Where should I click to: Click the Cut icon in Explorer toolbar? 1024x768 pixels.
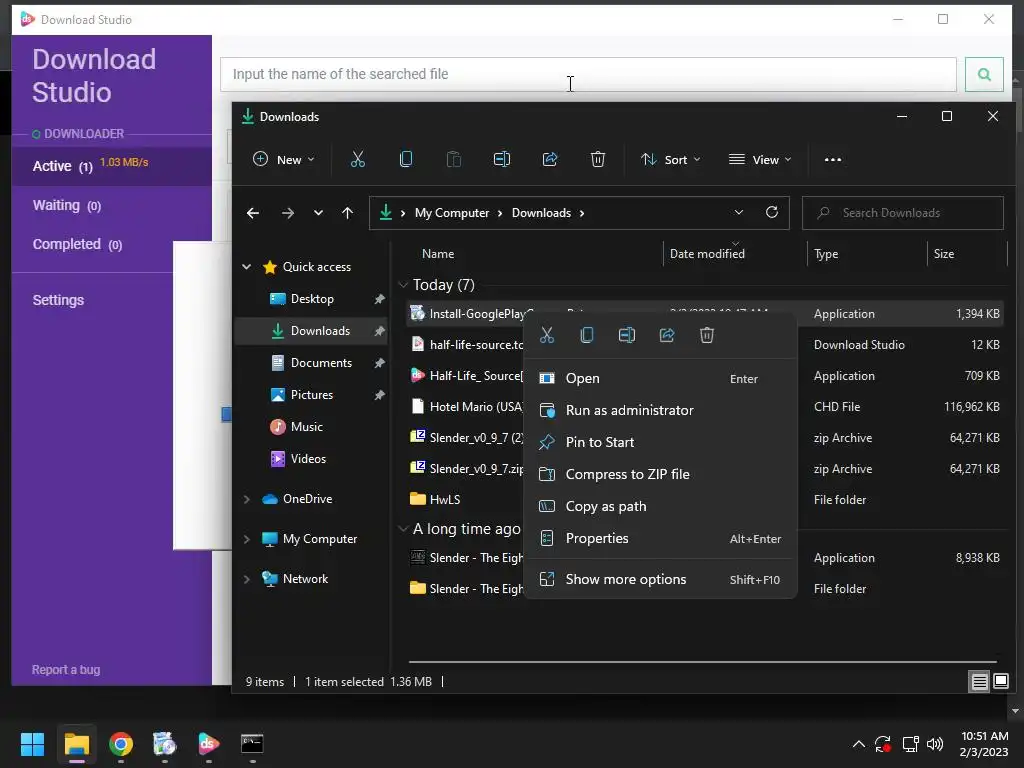358,159
